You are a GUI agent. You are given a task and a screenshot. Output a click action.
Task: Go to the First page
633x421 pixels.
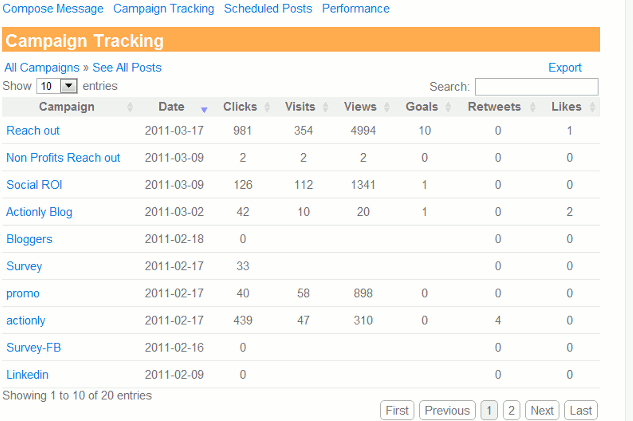397,411
